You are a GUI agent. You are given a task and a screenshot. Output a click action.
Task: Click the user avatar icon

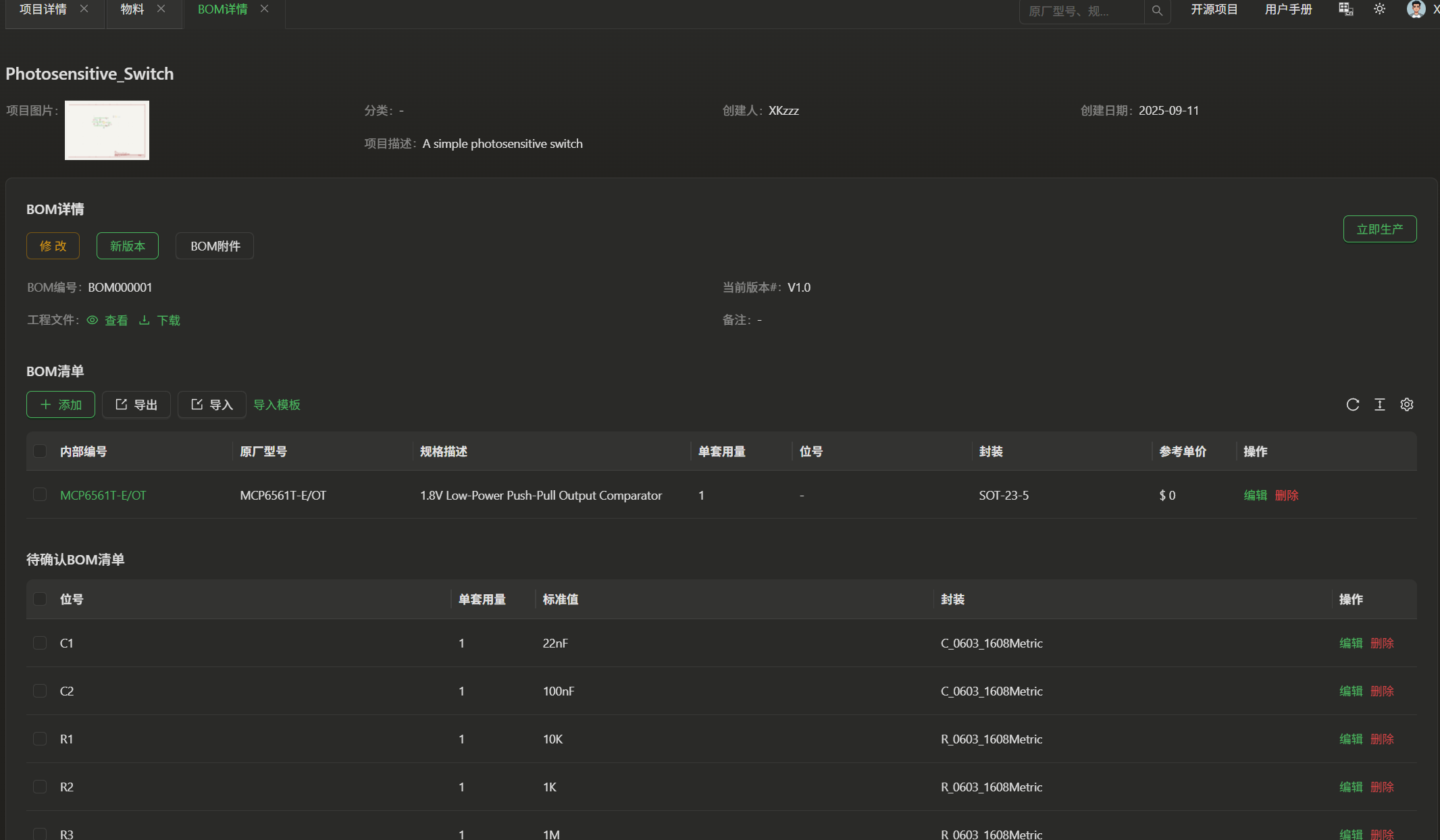tap(1416, 9)
